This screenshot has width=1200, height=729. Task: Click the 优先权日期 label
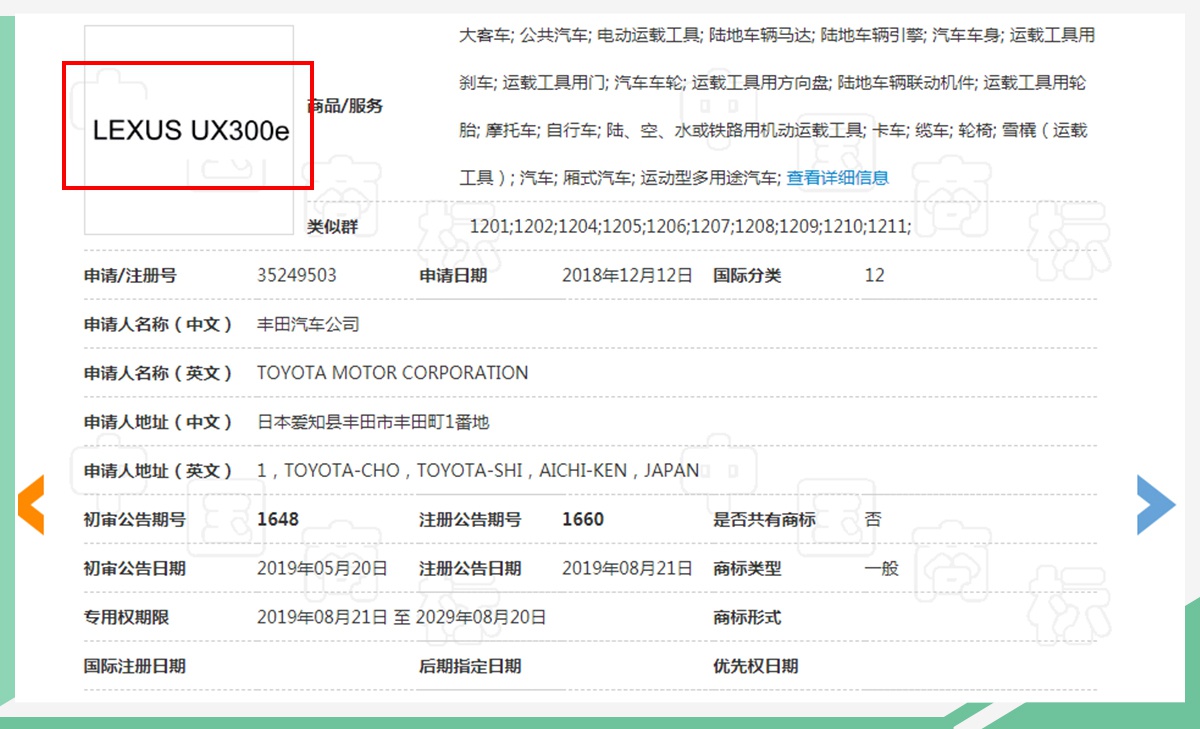(755, 666)
